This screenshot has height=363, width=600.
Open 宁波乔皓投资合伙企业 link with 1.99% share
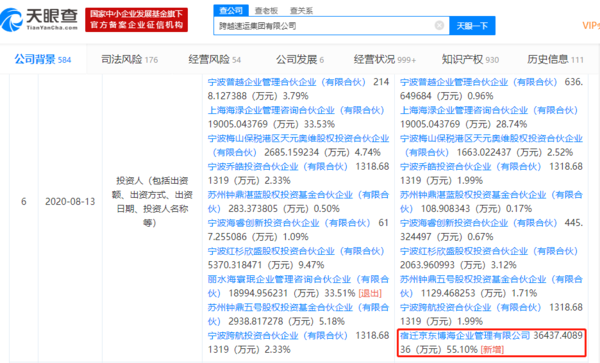[x=470, y=167]
